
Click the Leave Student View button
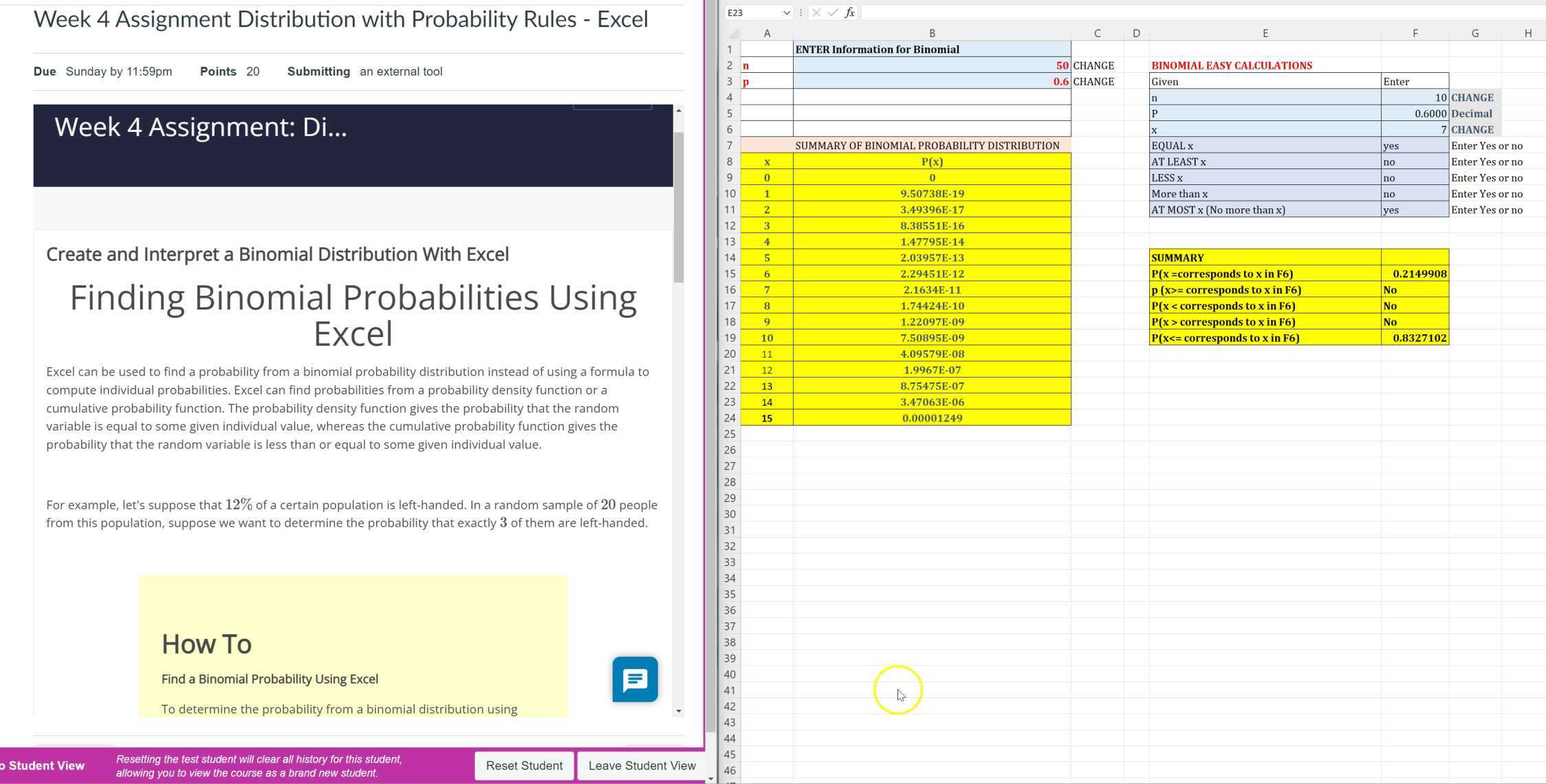(x=642, y=765)
